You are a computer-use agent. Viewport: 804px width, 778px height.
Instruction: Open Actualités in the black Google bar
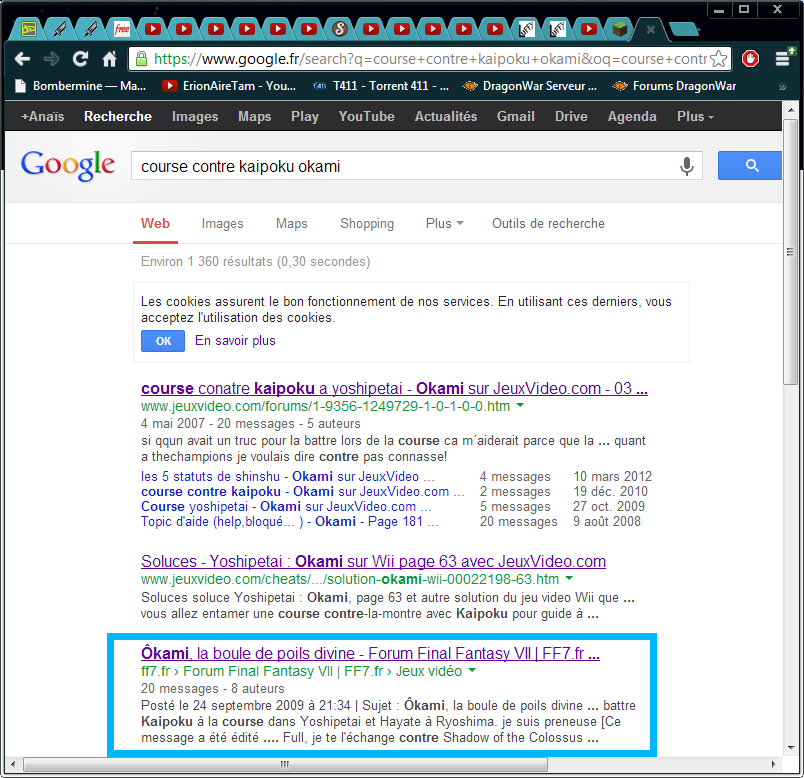[446, 116]
